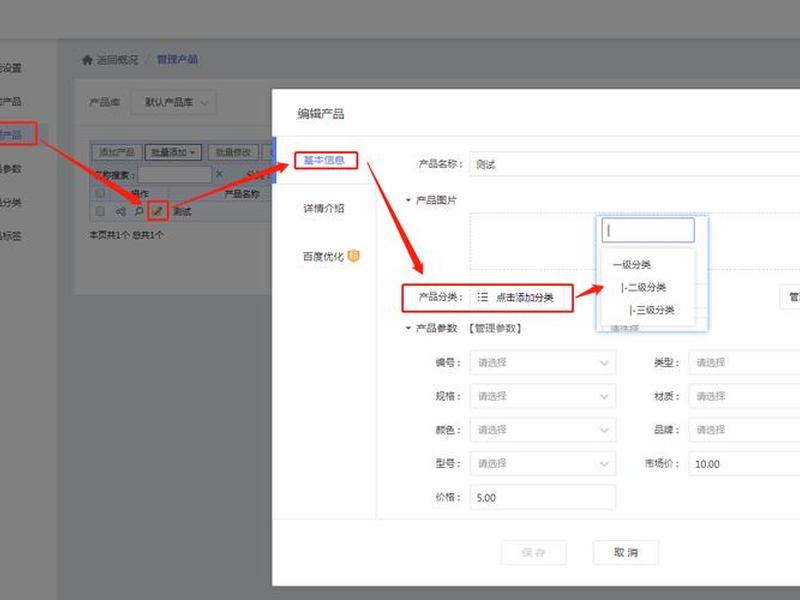The width and height of the screenshot is (800, 600).
Task: Click the 名称搜索 input field
Action: click(174, 174)
